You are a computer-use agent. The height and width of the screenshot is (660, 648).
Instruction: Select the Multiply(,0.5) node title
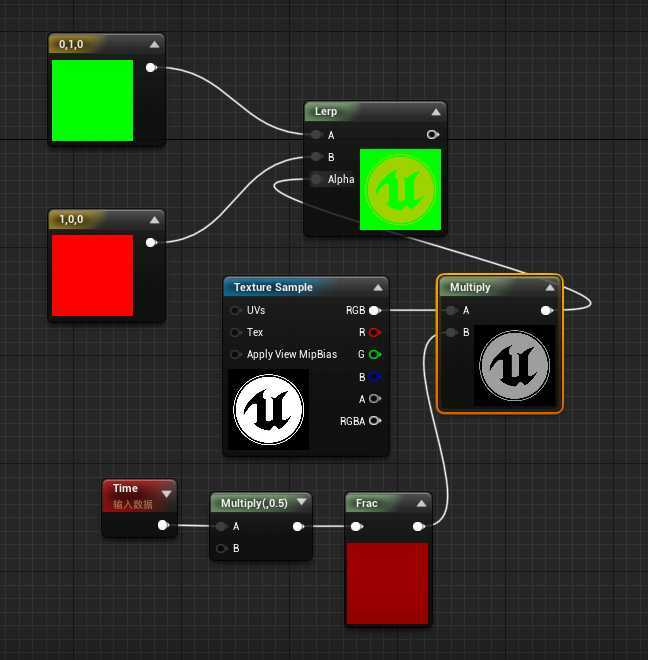(x=254, y=503)
